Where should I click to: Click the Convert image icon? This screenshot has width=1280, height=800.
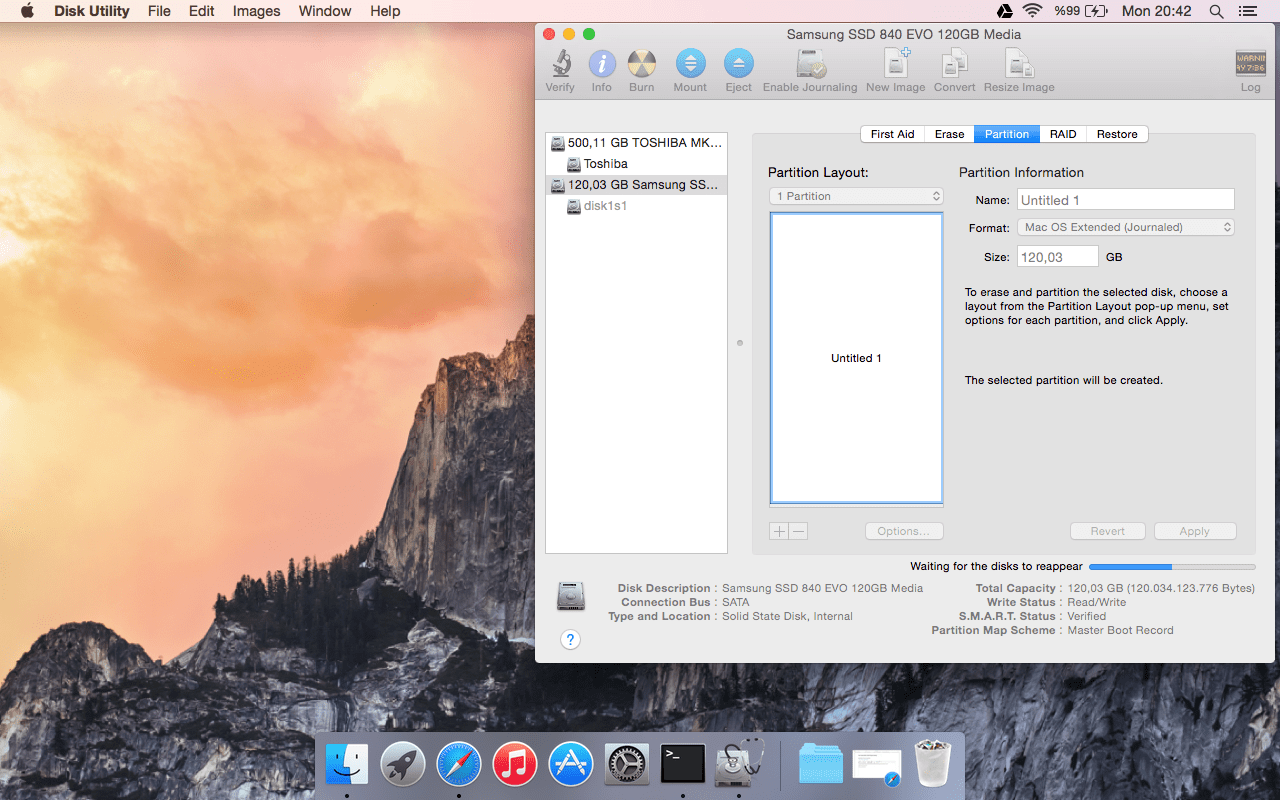click(x=953, y=68)
